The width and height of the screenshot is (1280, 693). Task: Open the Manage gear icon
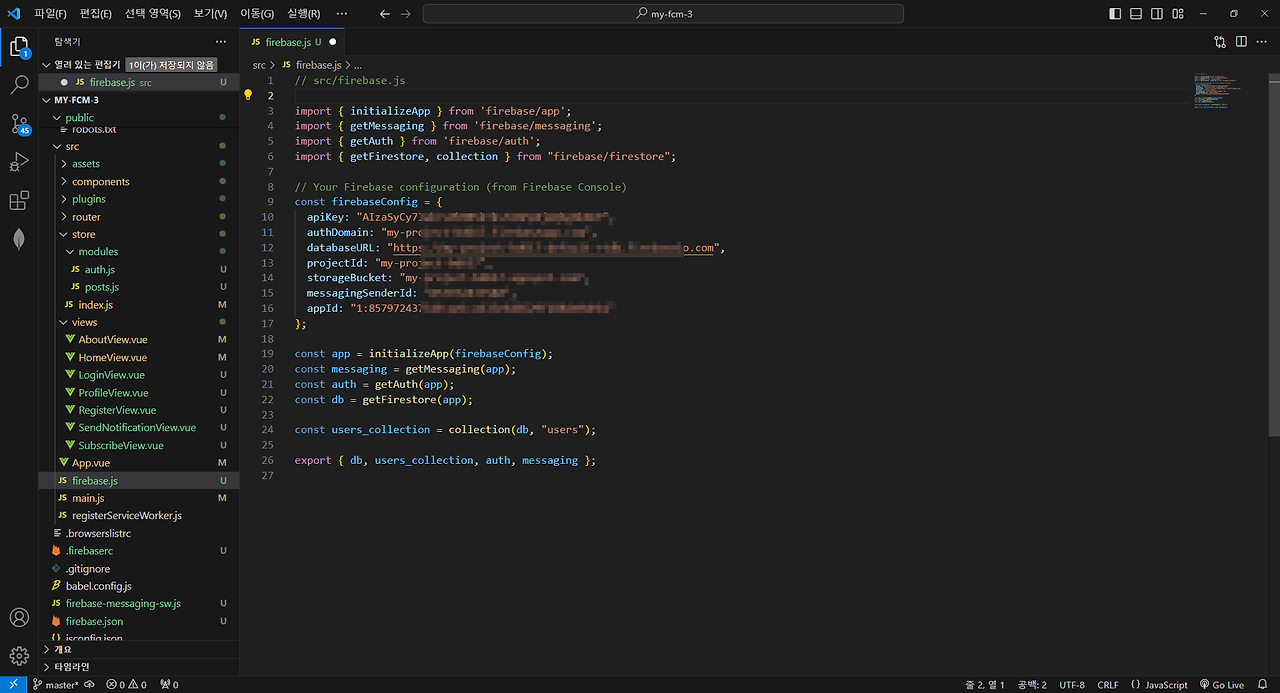click(x=19, y=656)
